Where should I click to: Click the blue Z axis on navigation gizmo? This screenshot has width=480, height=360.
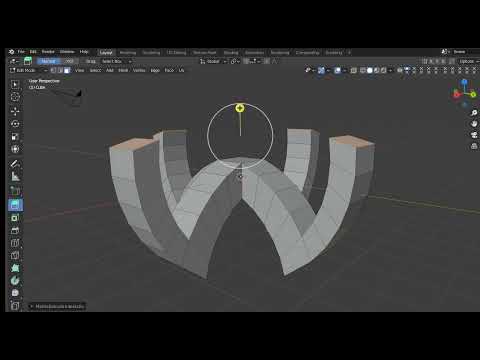(x=464, y=82)
